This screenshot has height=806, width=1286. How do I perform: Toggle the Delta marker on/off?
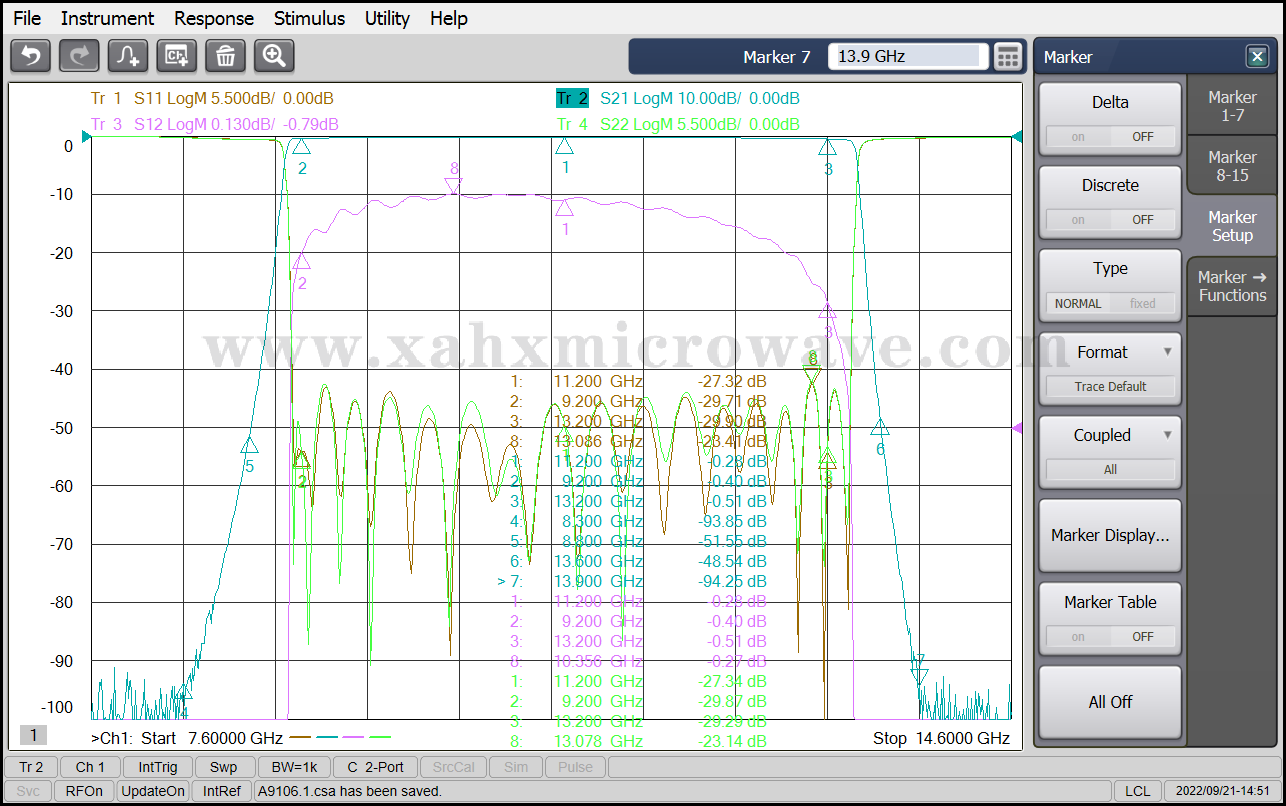point(1110,136)
